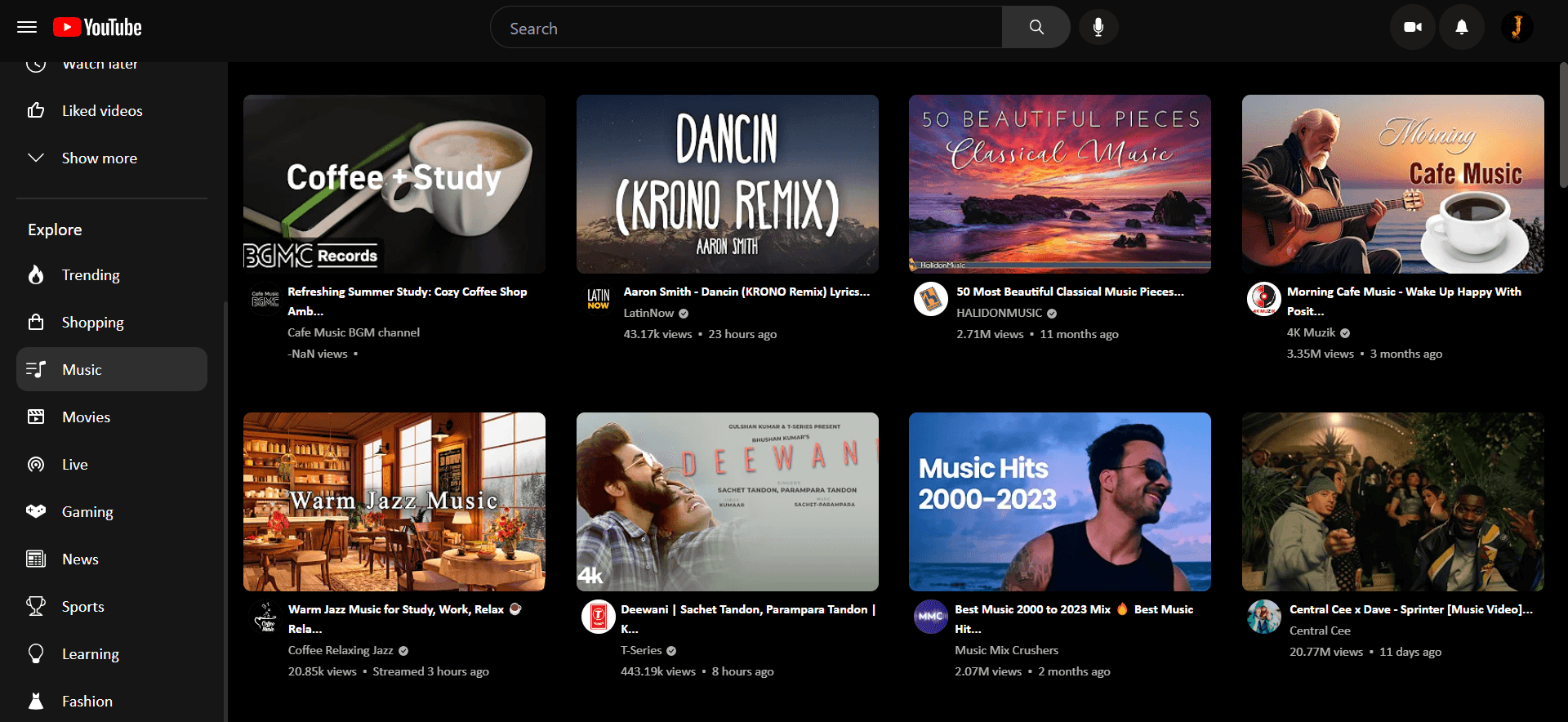The height and width of the screenshot is (722, 1568).
Task: Open Music Mix Crushers MMC avatar
Action: click(930, 617)
